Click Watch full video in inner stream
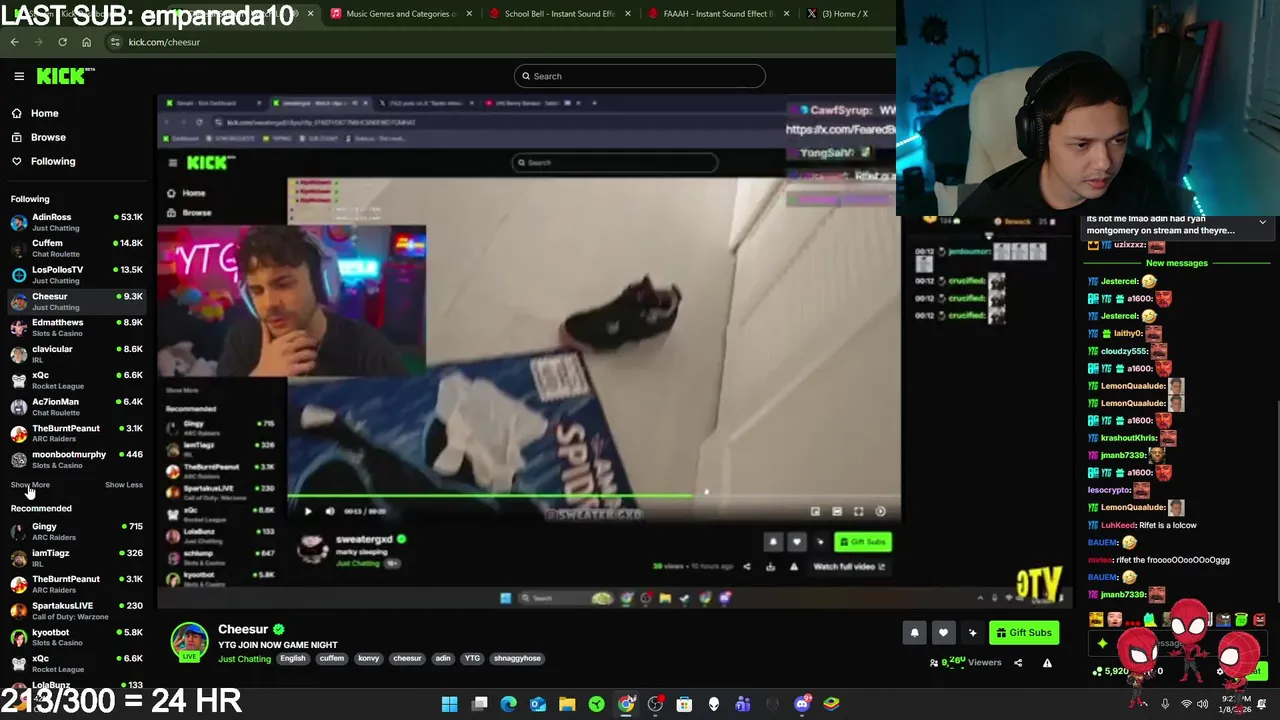The height and width of the screenshot is (720, 1280). coord(848,567)
